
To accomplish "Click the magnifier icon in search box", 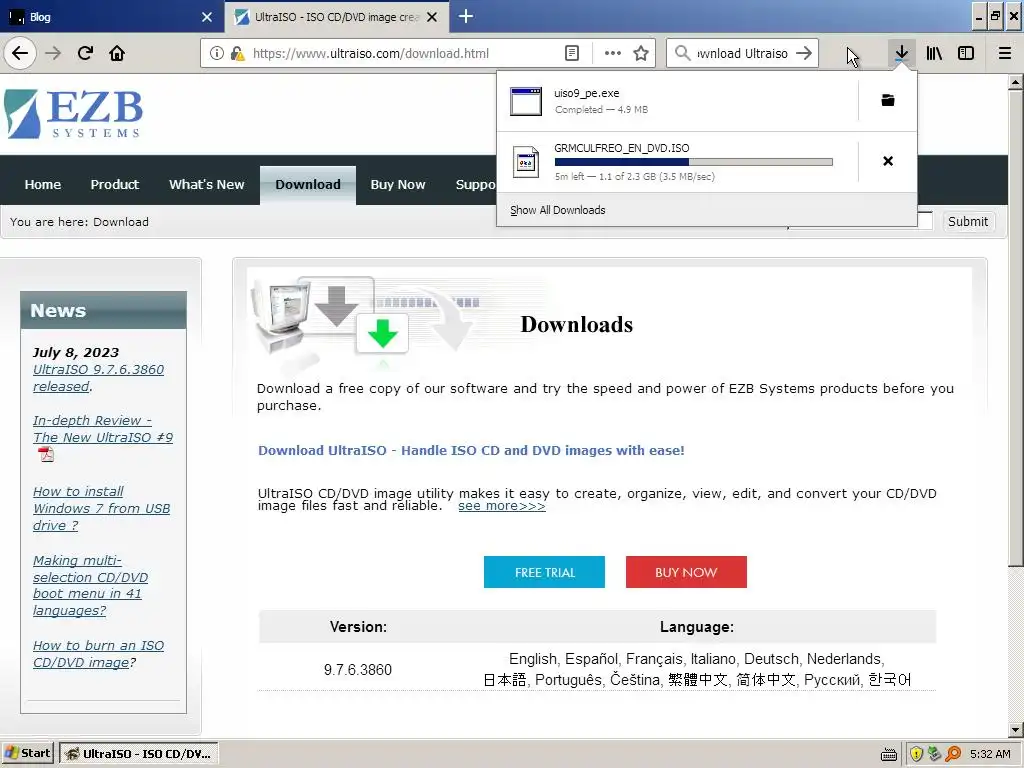I will [682, 53].
